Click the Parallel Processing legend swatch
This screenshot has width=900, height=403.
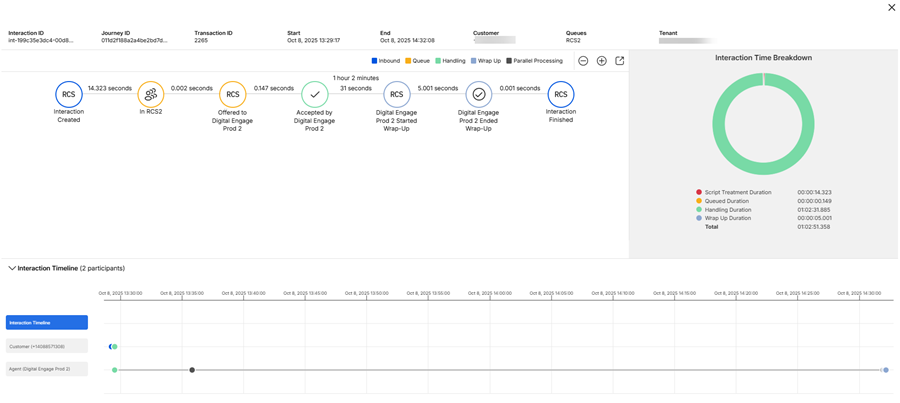509,61
